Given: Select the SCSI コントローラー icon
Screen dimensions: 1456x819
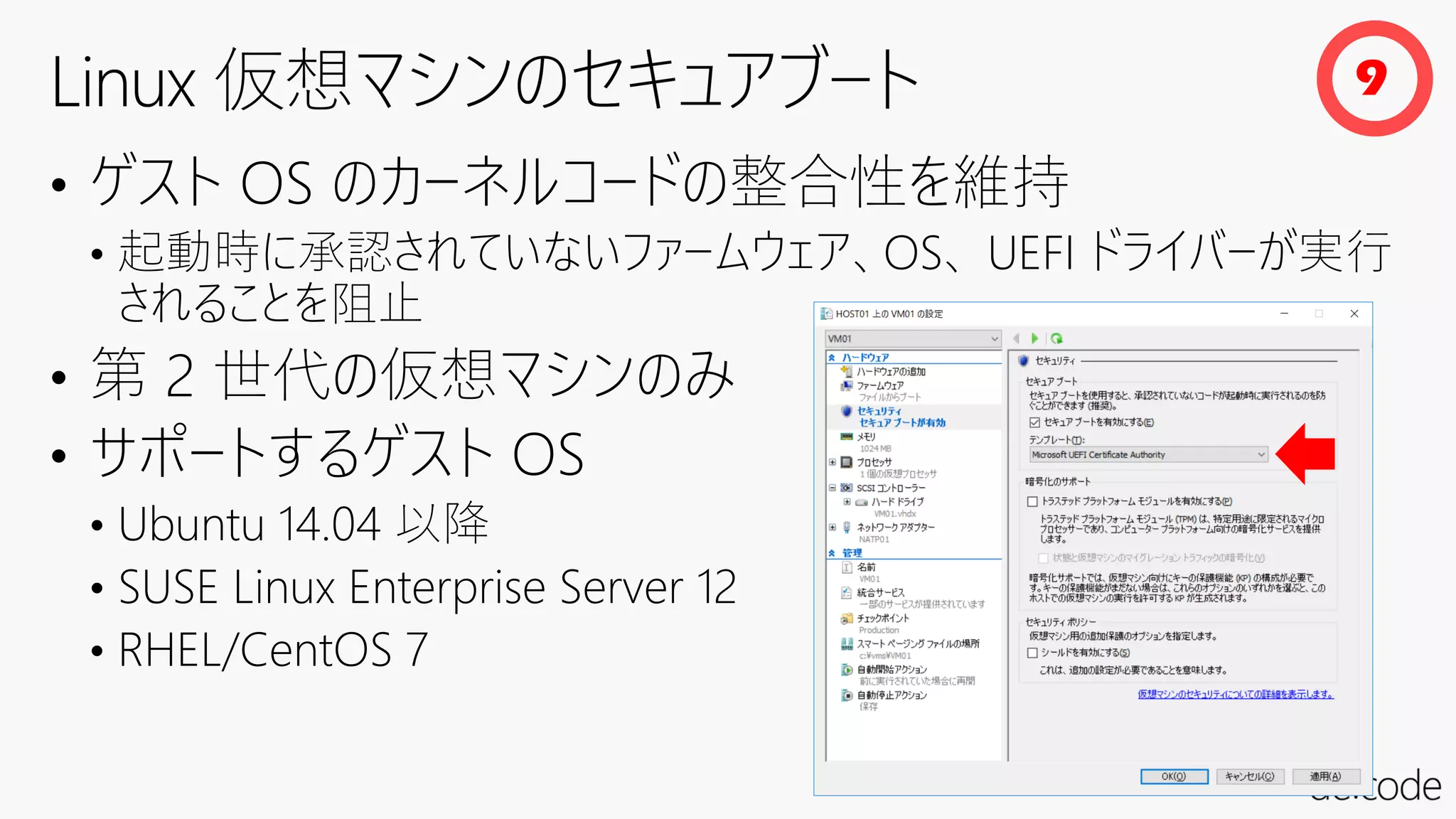Looking at the screenshot, I should (847, 488).
